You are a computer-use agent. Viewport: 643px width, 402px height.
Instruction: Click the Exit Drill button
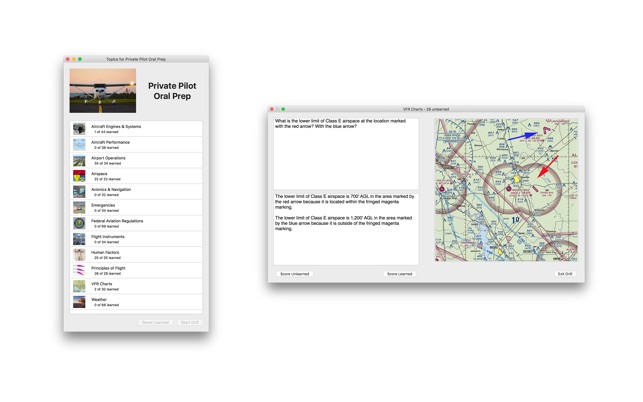[565, 274]
